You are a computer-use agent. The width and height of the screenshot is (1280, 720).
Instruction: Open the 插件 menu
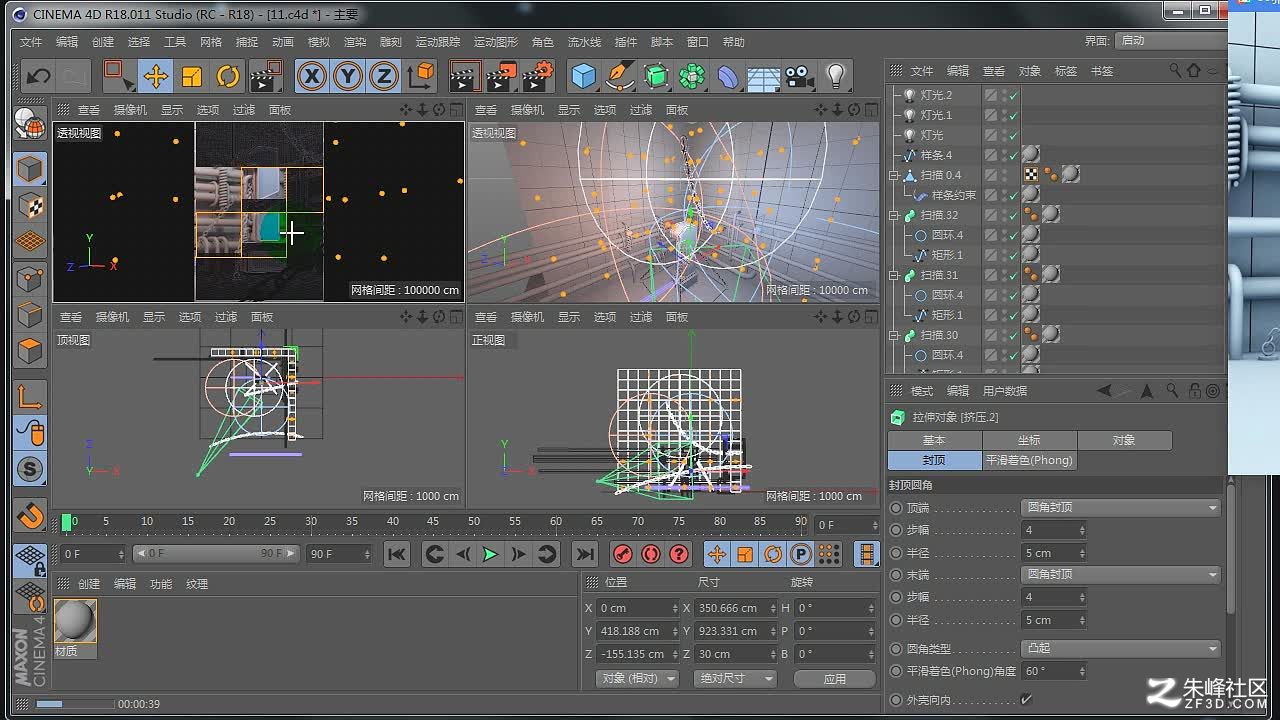point(626,42)
